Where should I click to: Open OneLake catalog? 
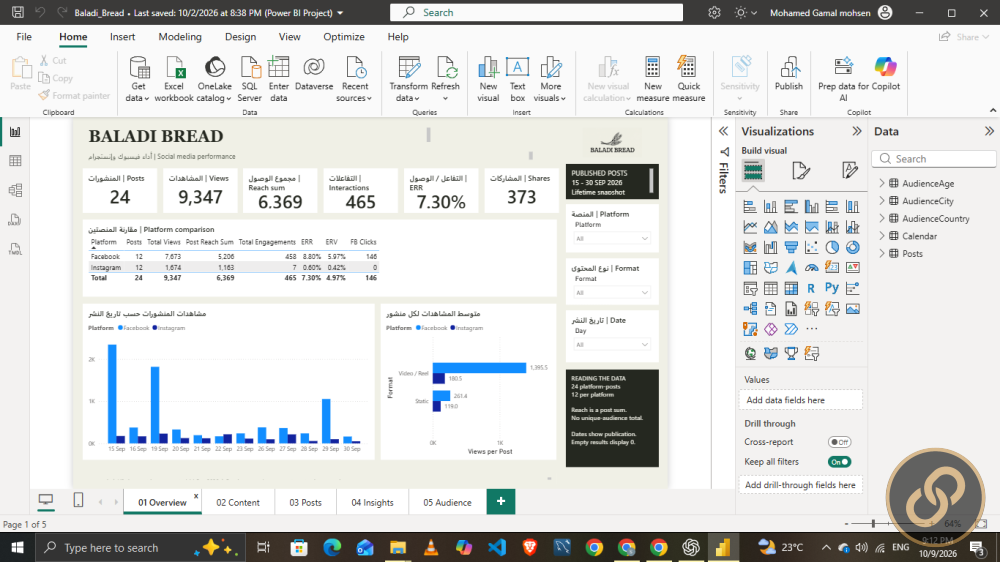coord(214,79)
